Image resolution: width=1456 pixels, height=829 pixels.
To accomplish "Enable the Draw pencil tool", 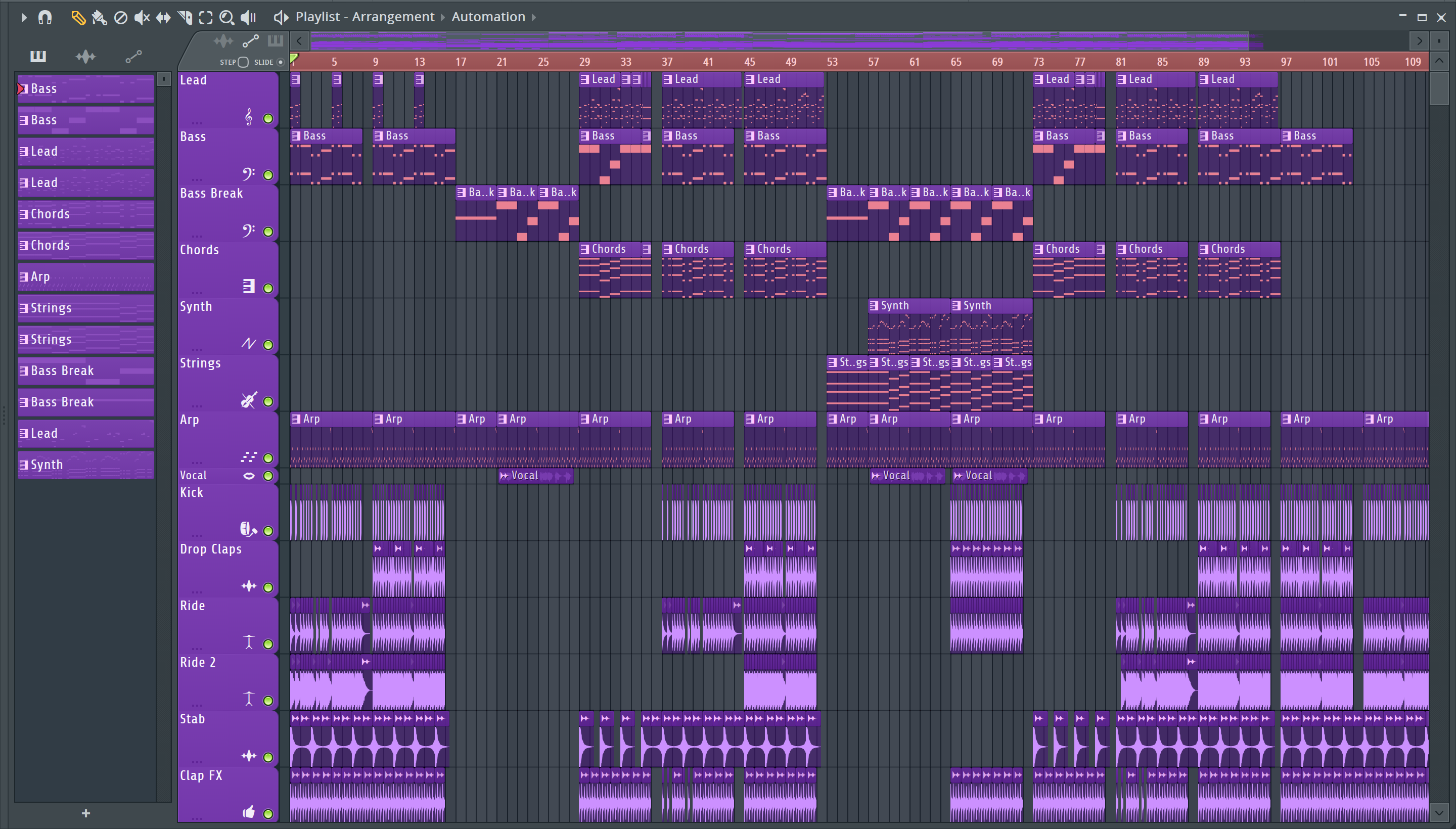I will [78, 18].
